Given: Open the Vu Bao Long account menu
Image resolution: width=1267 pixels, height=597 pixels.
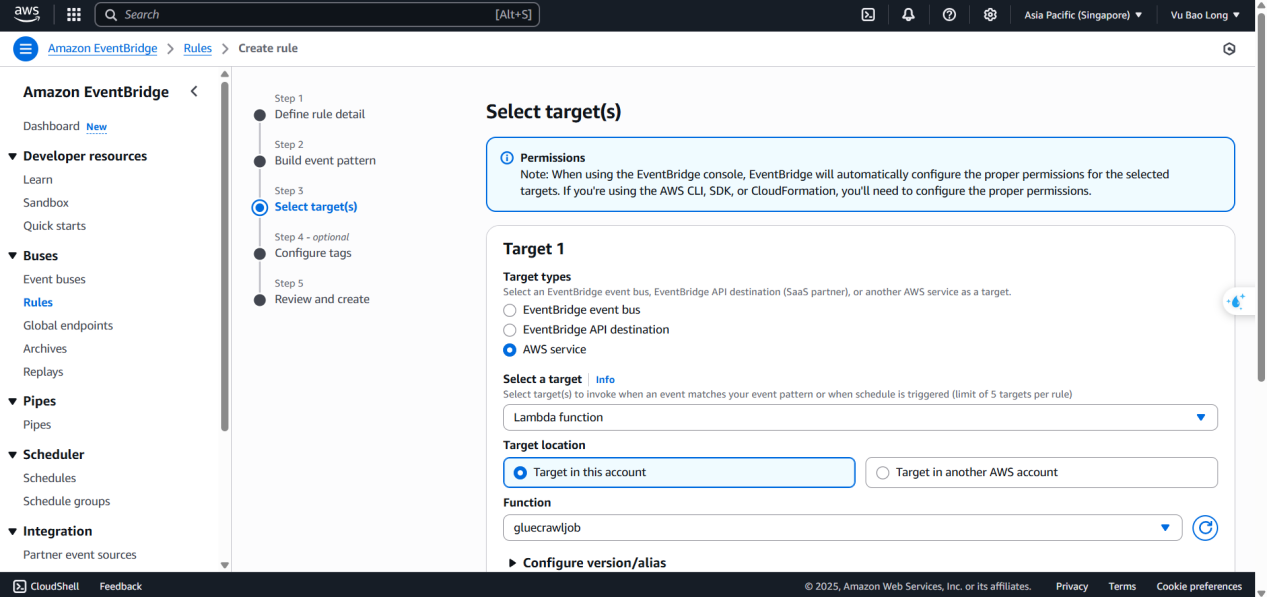Looking at the screenshot, I should (1205, 15).
